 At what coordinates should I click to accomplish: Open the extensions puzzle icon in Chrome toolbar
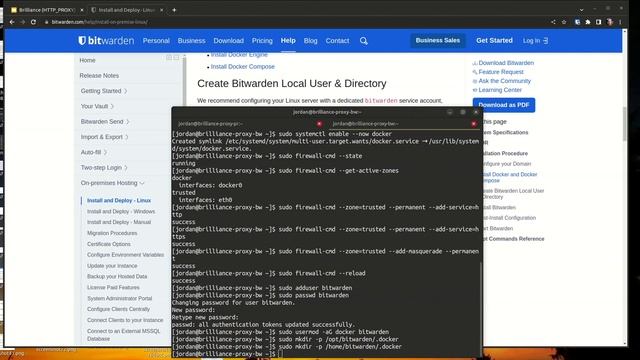click(588, 22)
